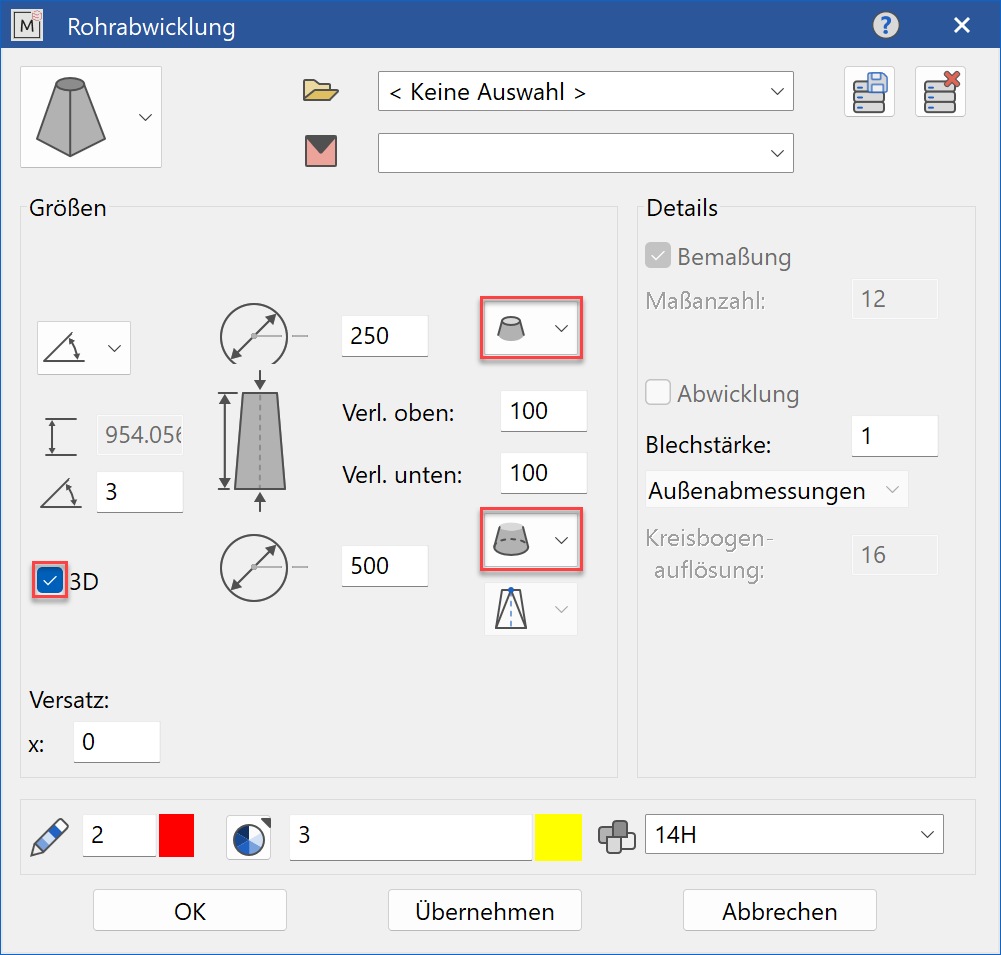Click the top diameter circle icon

254,335
